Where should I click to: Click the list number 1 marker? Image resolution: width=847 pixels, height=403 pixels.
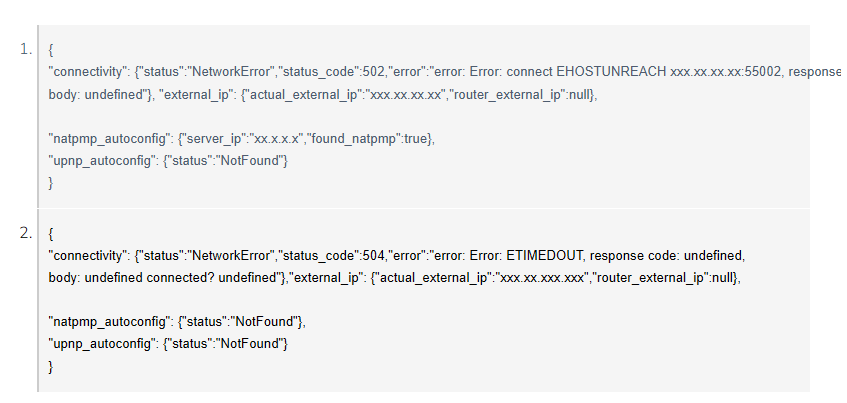click(26, 50)
